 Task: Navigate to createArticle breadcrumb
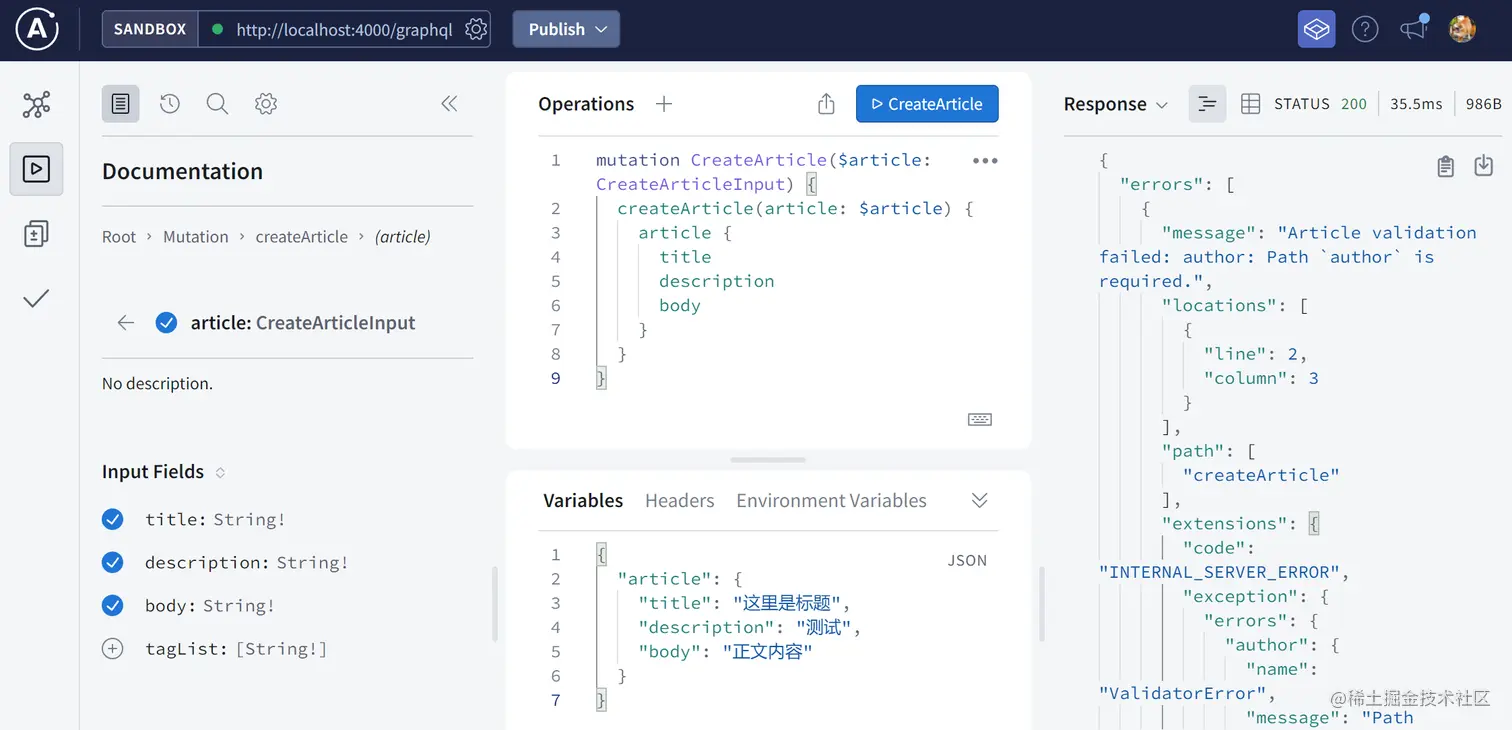302,237
